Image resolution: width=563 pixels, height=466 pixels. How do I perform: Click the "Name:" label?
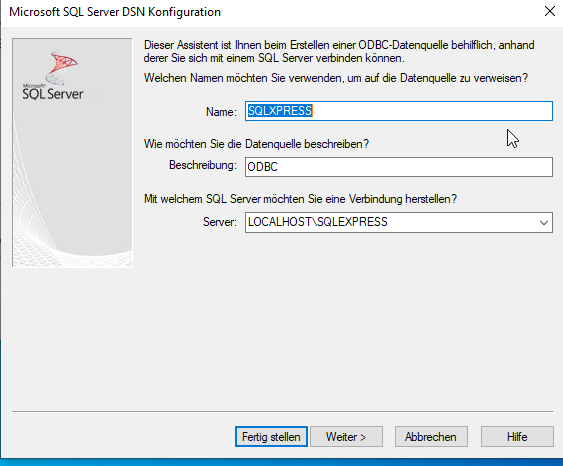click(221, 112)
